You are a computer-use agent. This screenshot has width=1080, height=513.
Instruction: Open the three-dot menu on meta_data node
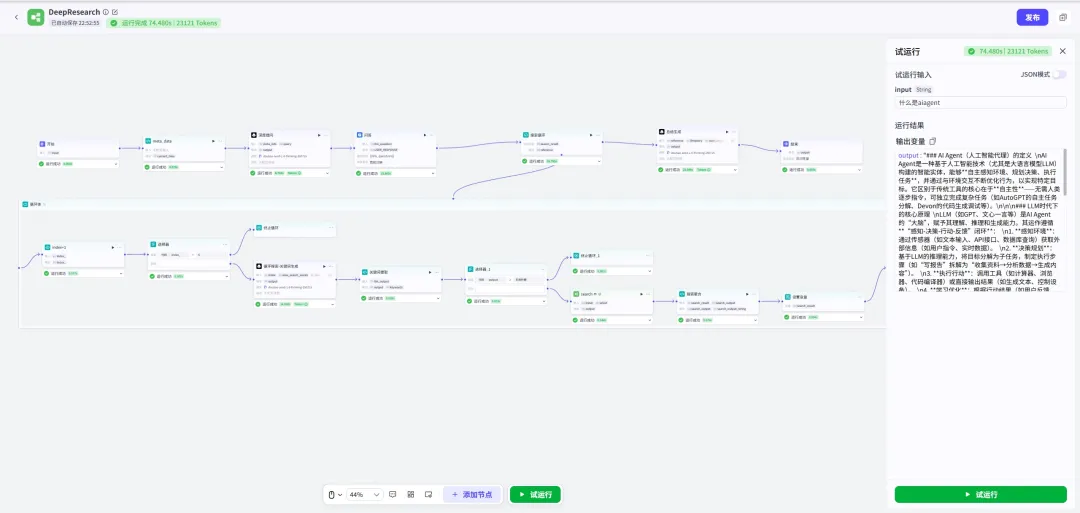point(220,140)
